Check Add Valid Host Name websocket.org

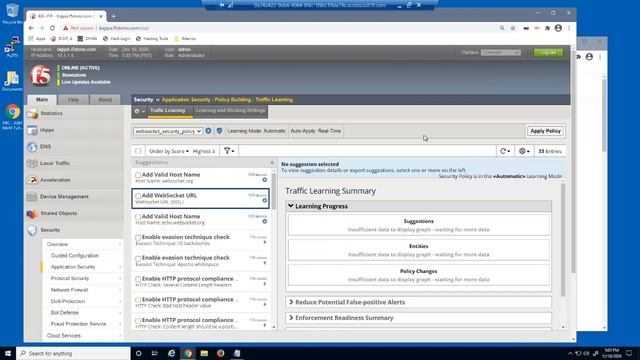[x=138, y=175]
